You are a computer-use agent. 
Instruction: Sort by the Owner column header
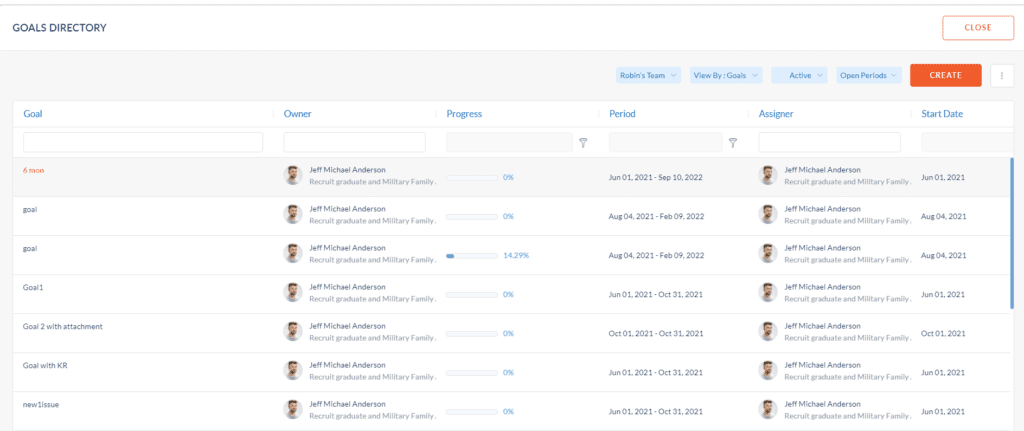[297, 114]
